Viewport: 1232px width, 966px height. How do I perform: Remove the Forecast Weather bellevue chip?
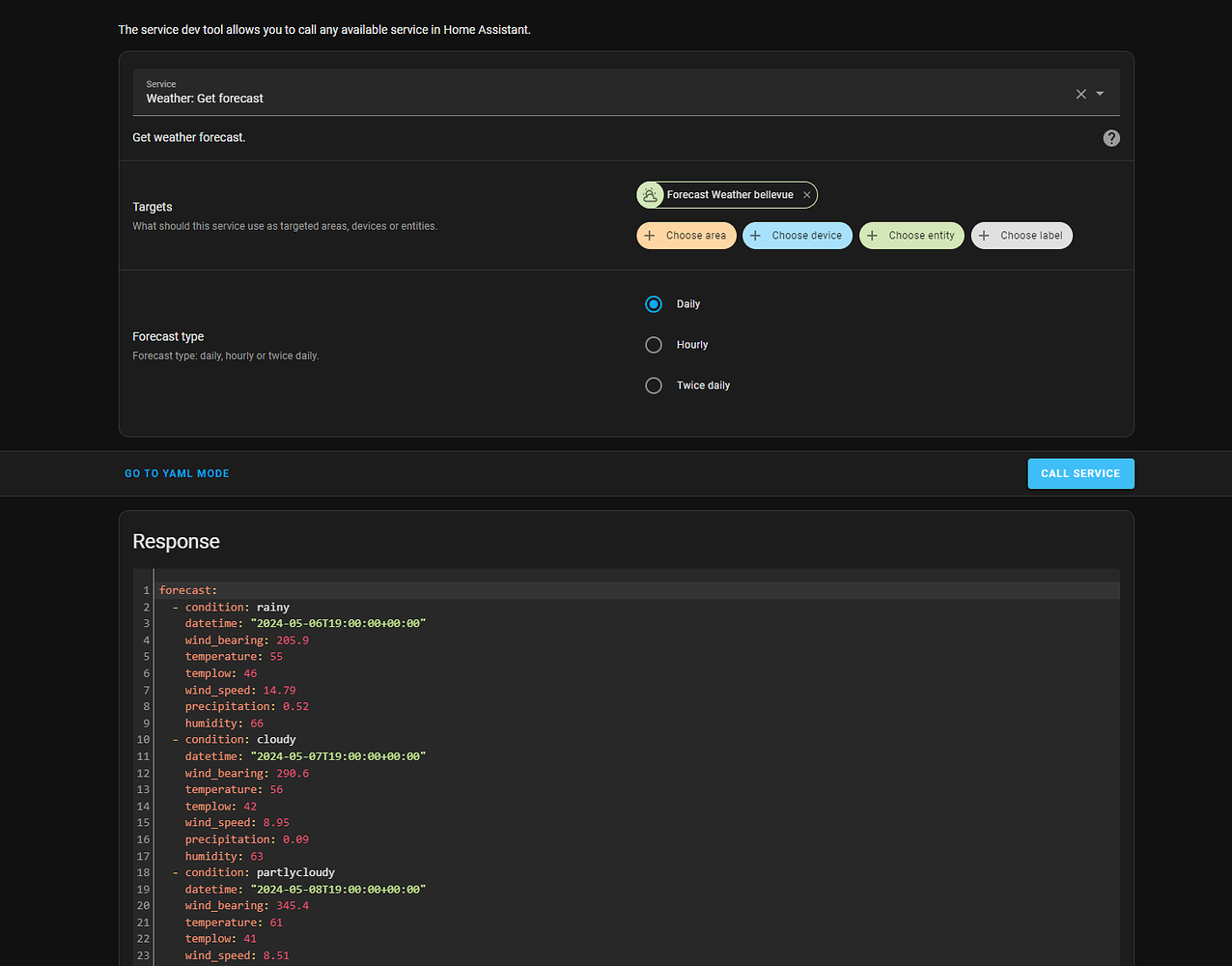coord(807,195)
